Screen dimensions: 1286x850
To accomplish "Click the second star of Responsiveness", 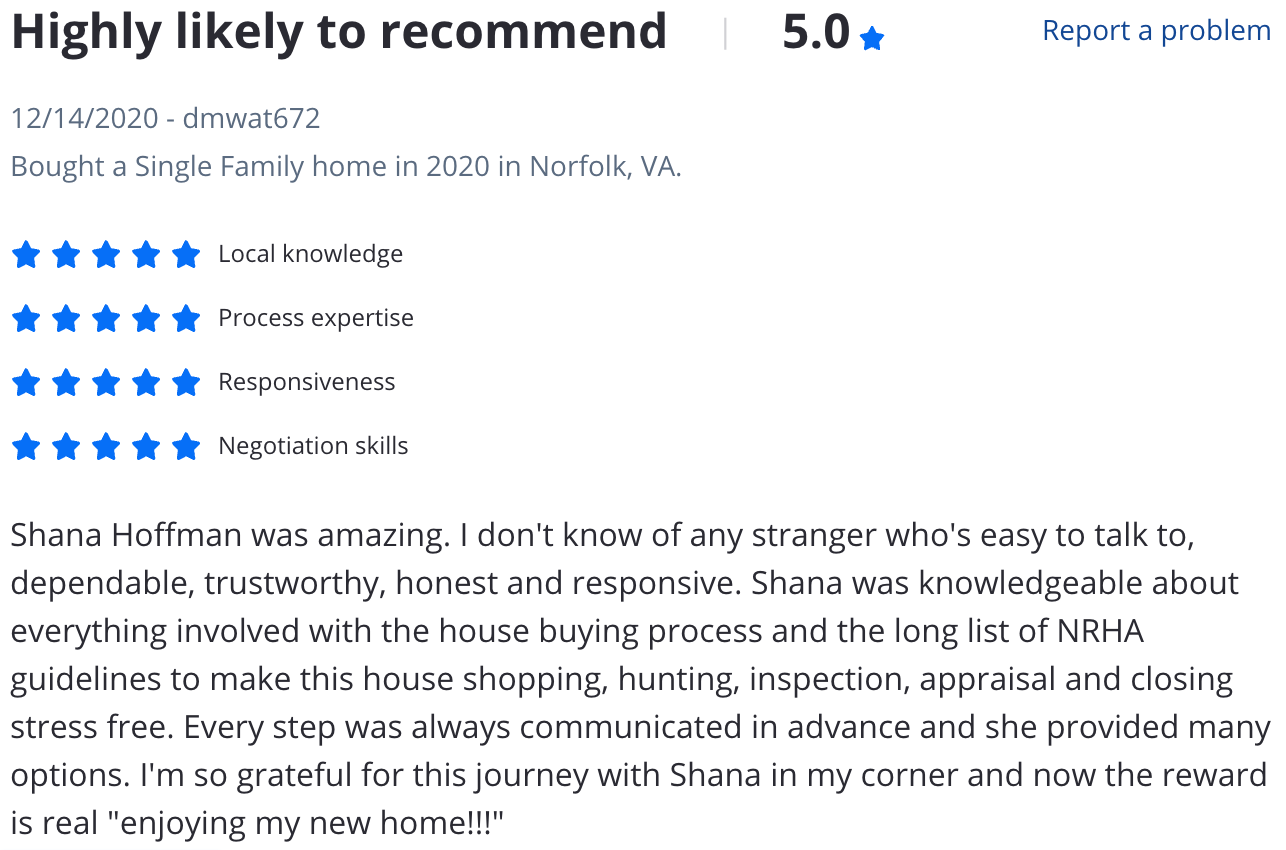I will tap(66, 383).
